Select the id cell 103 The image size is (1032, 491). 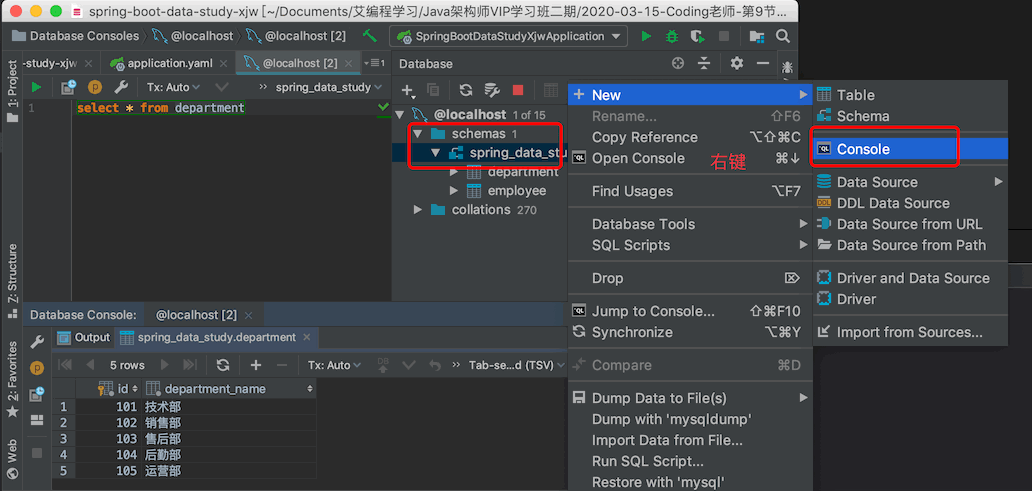pyautogui.click(x=109, y=438)
